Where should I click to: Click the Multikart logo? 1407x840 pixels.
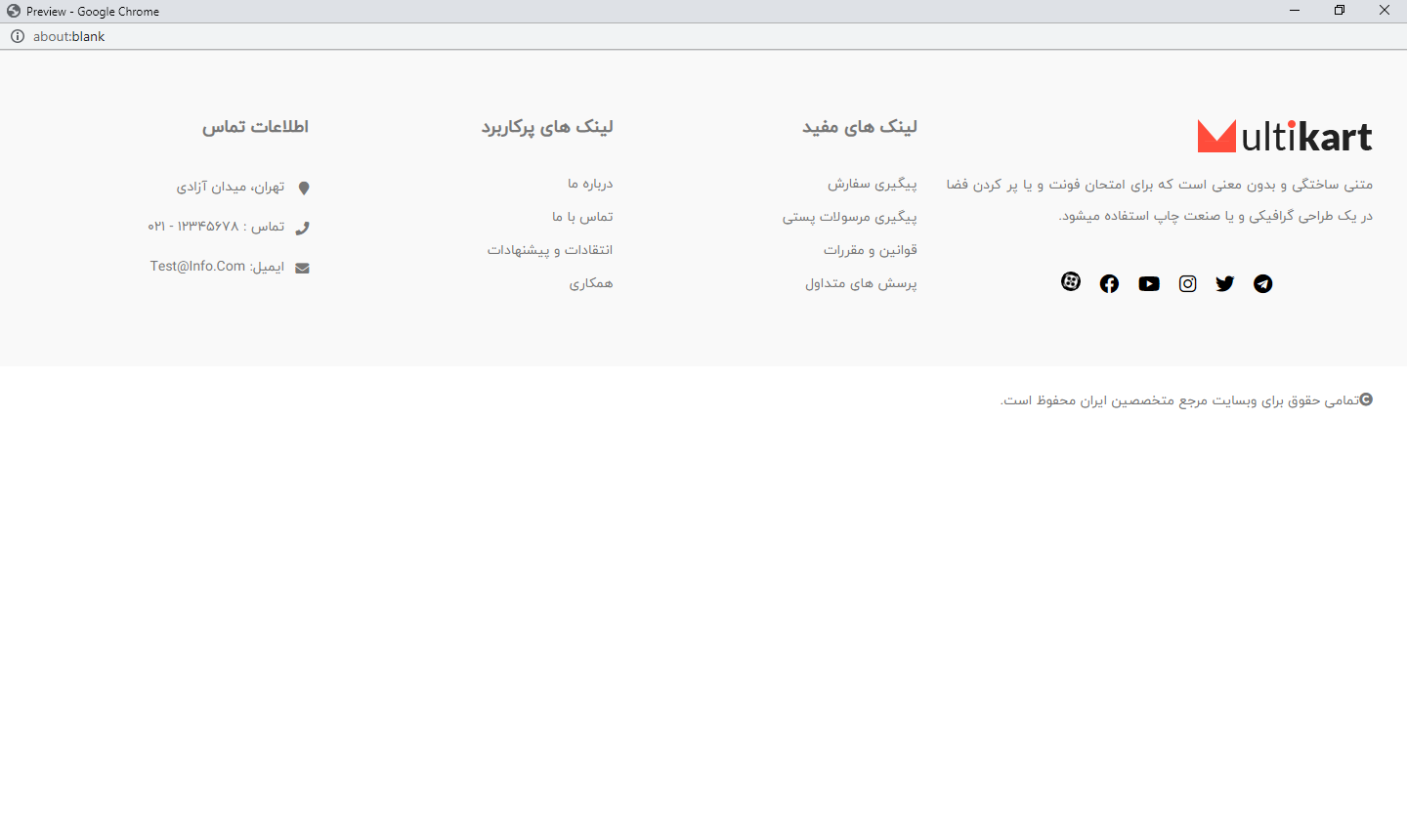click(x=1284, y=137)
